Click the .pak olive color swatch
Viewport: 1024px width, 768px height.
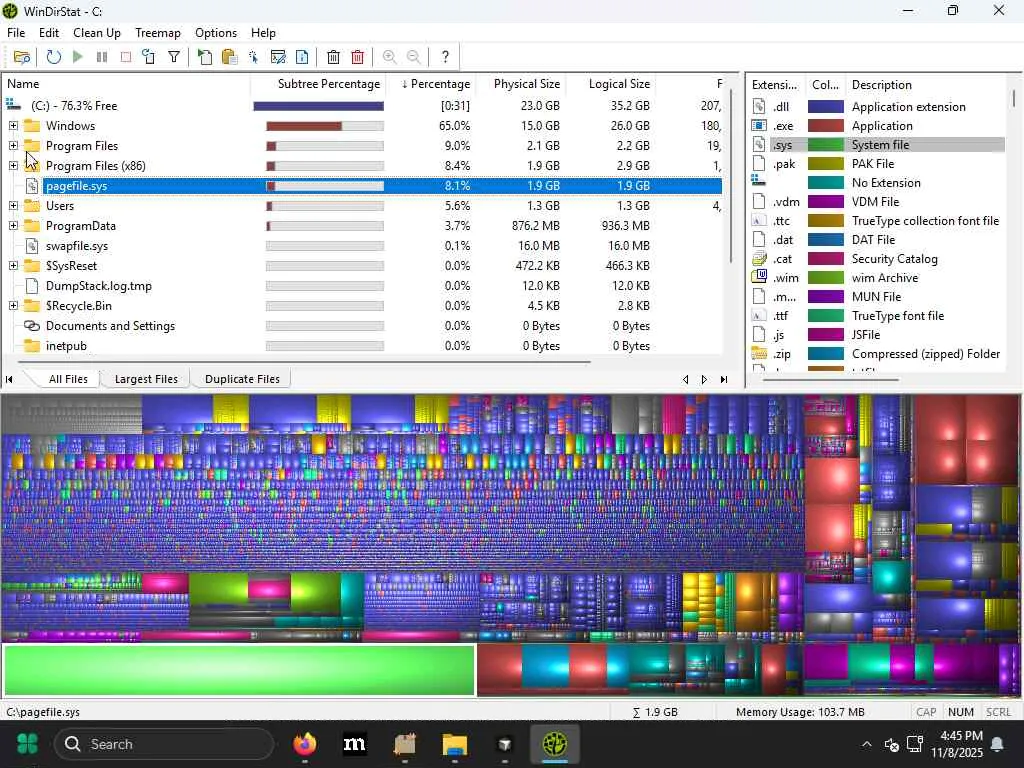pyautogui.click(x=825, y=163)
